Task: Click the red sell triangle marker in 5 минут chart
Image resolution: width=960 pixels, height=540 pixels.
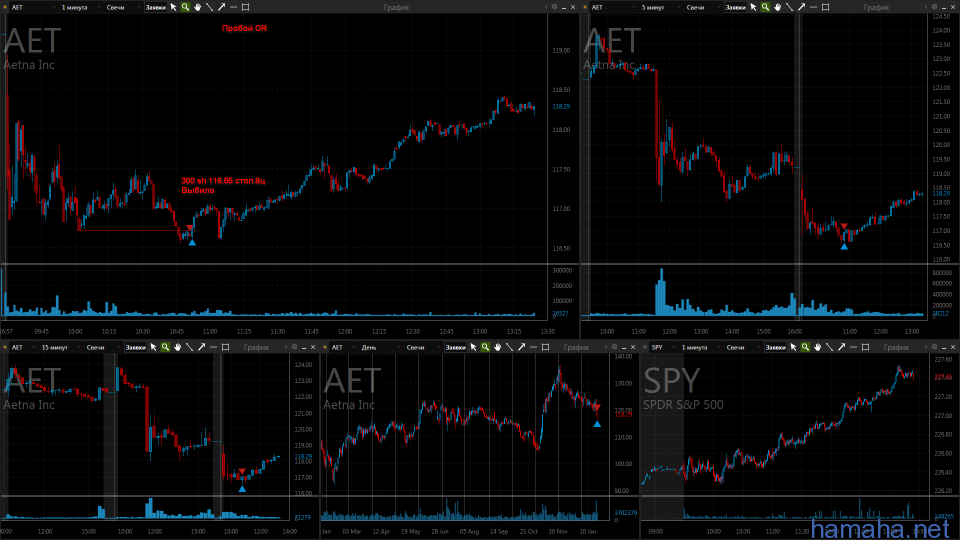Action: click(x=844, y=226)
